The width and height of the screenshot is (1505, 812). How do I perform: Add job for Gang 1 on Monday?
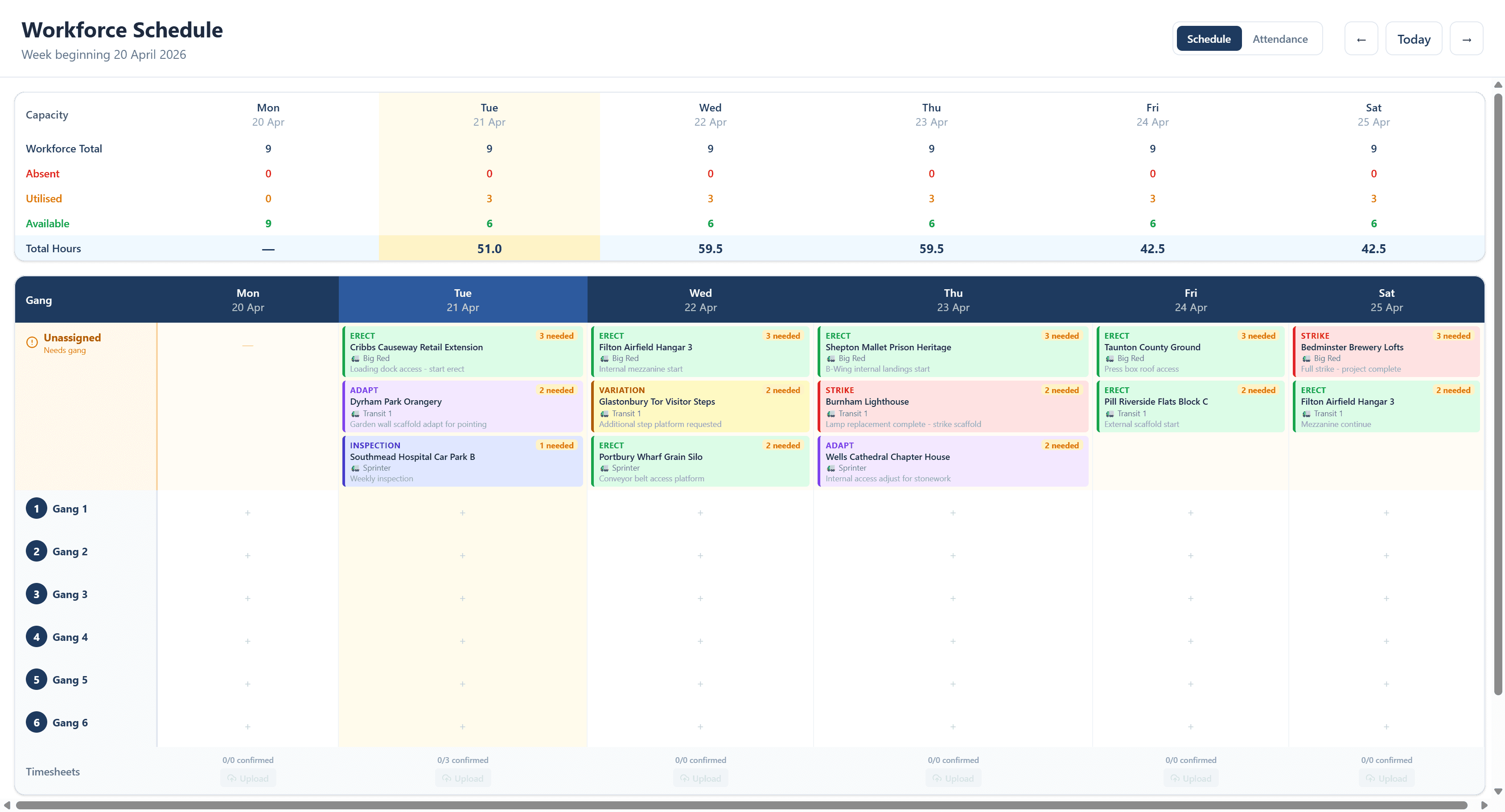pyautogui.click(x=248, y=513)
